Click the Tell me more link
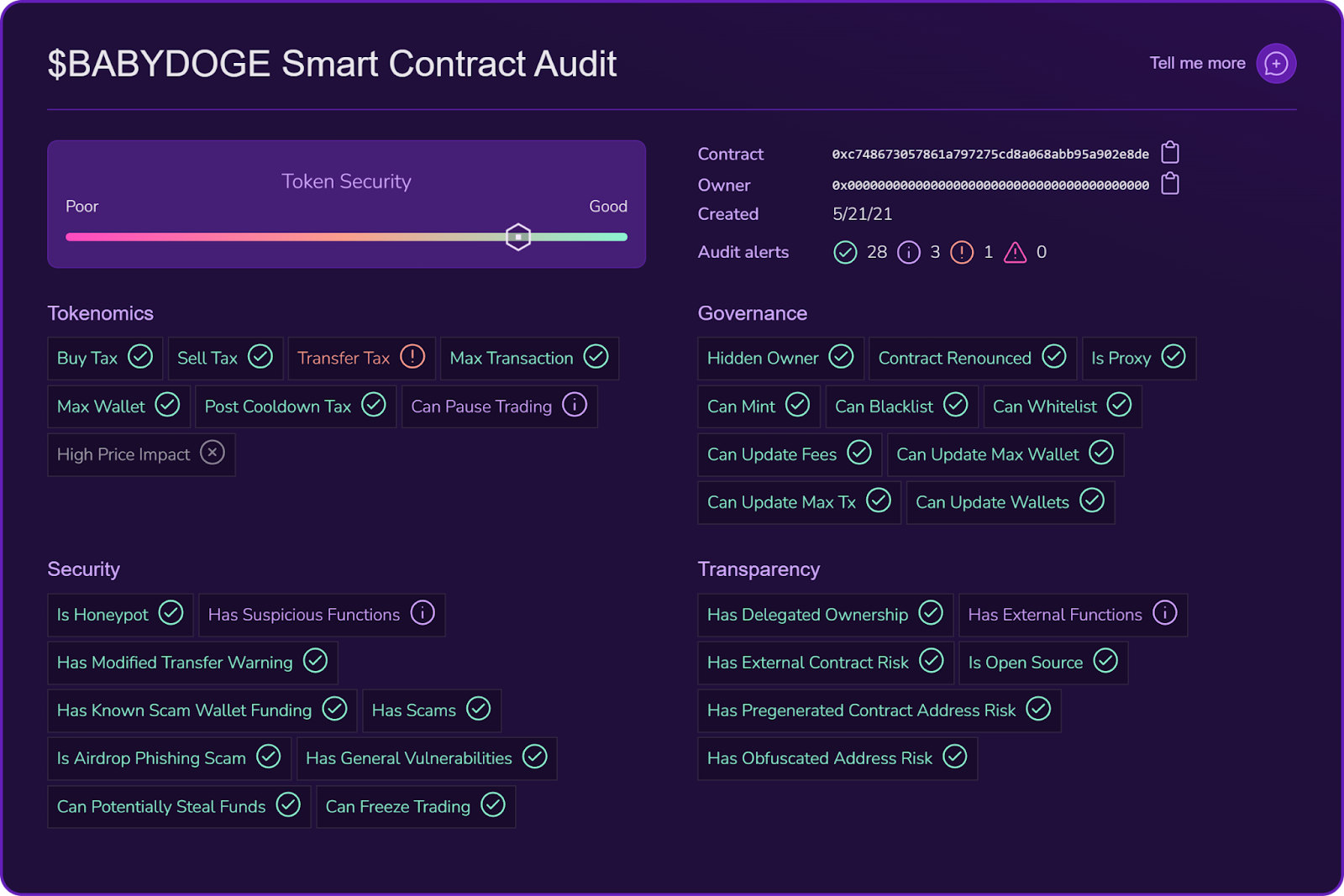Image resolution: width=1344 pixels, height=896 pixels. [x=1197, y=64]
